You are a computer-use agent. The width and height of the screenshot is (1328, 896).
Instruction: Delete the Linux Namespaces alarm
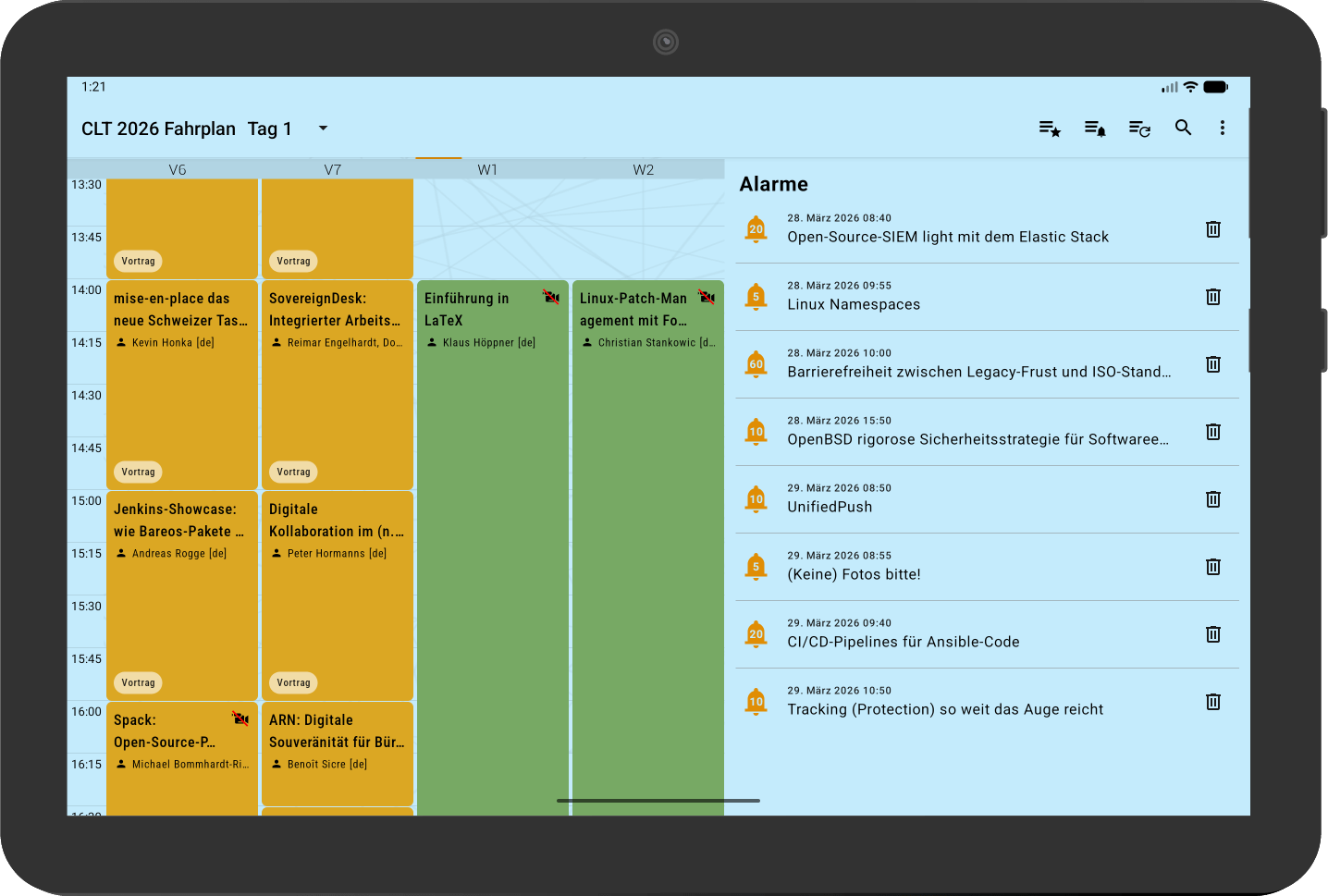[1213, 297]
